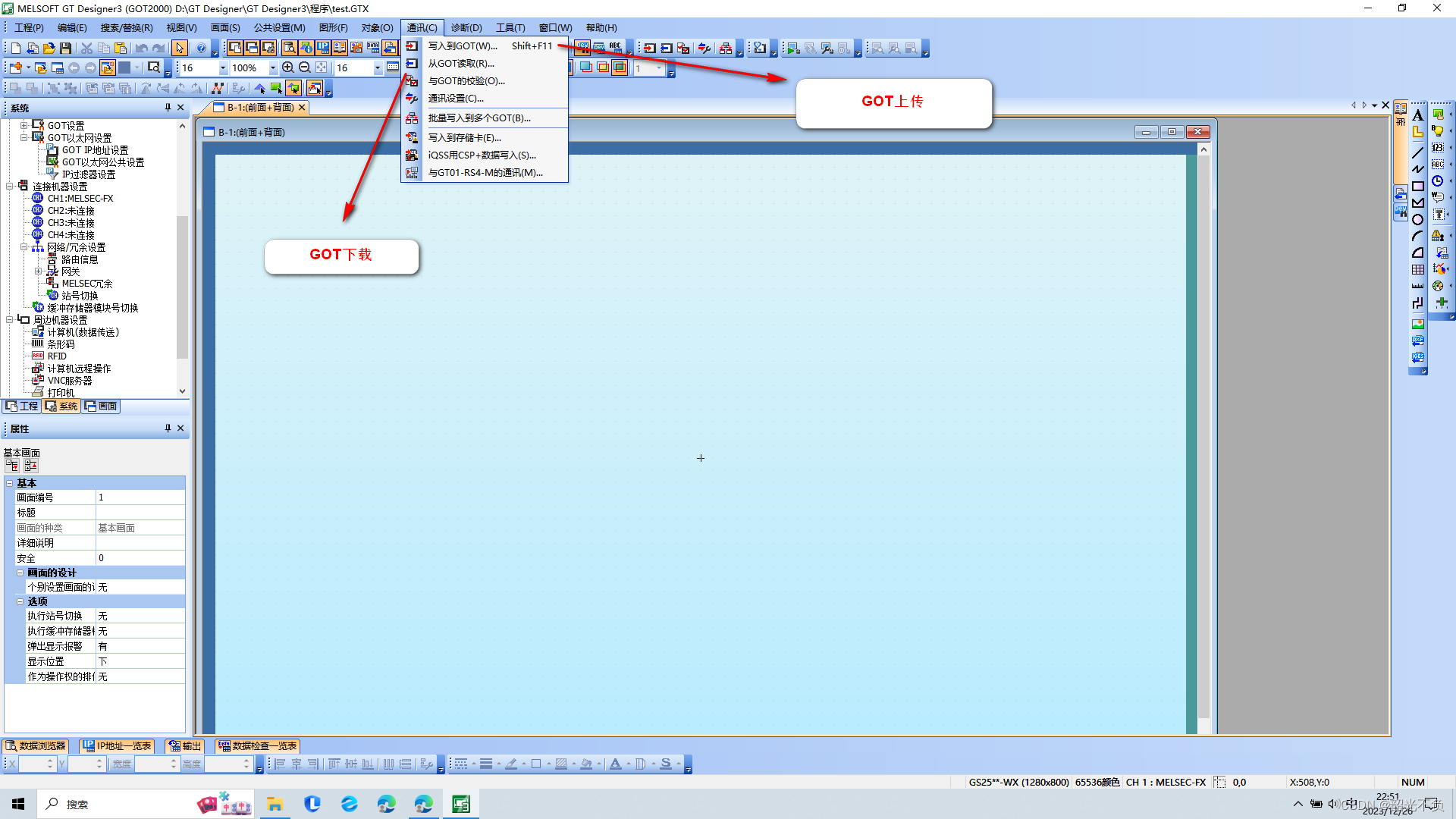This screenshot has height=819, width=1456.
Task: Switch to the 画面 panel tab
Action: 102,406
